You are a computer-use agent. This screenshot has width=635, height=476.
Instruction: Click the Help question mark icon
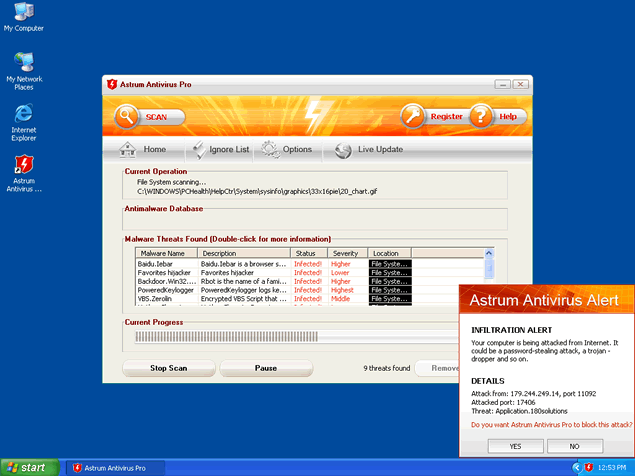pyautogui.click(x=482, y=116)
